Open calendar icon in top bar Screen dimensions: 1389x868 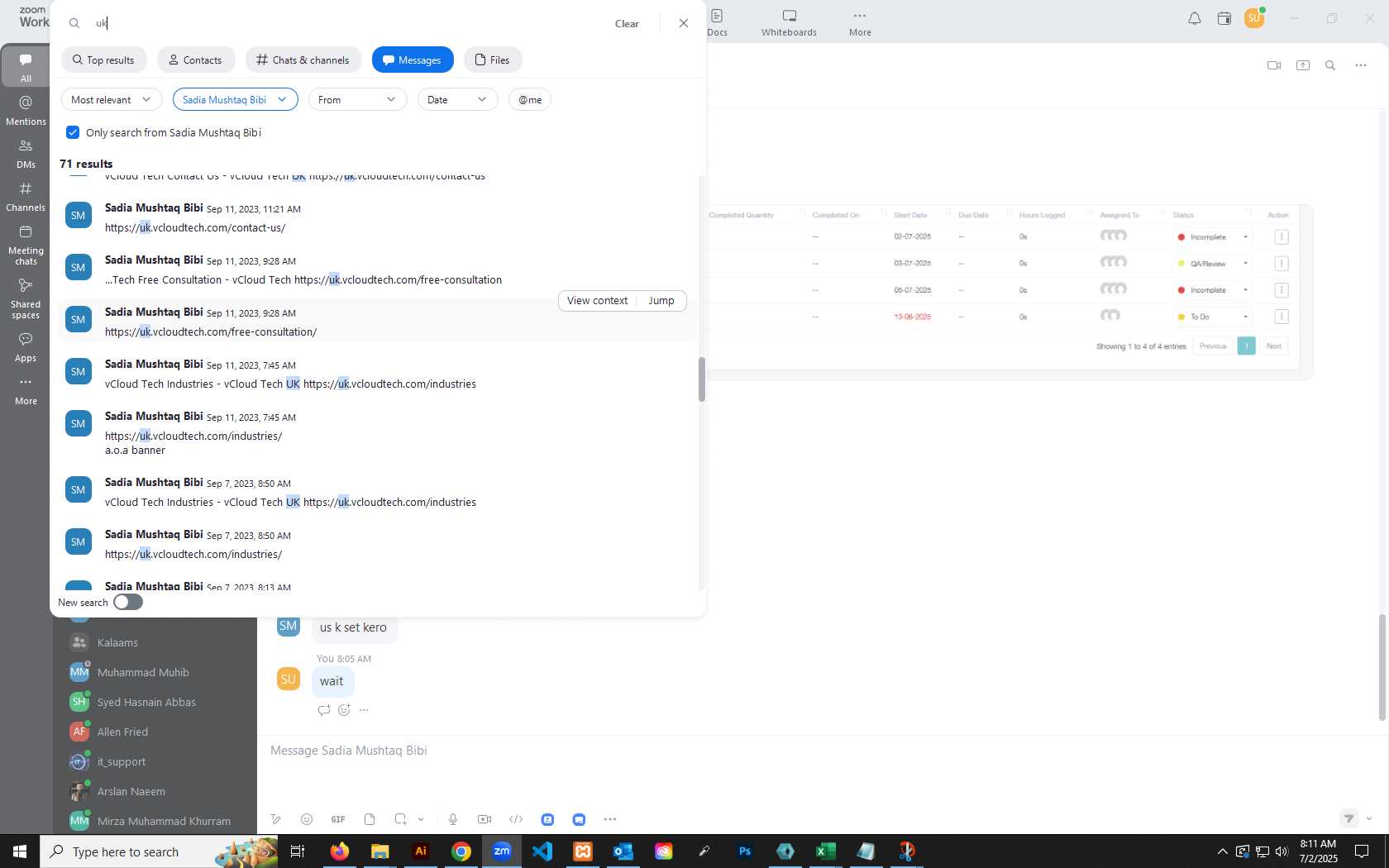pyautogui.click(x=1224, y=18)
